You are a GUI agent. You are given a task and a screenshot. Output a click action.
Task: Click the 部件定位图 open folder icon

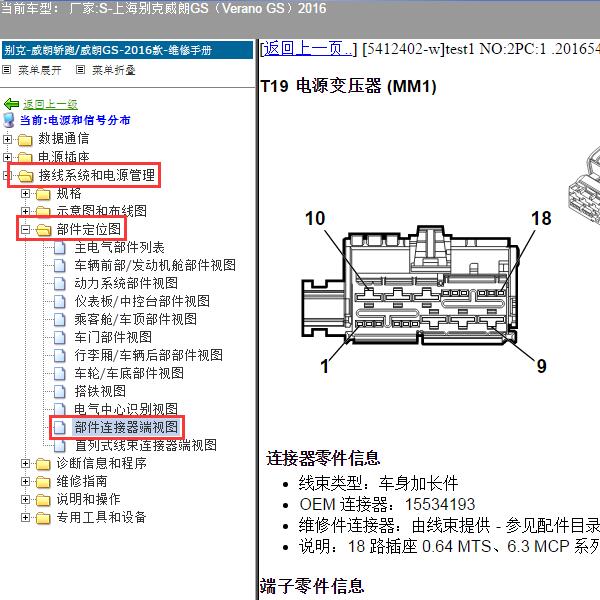43,230
